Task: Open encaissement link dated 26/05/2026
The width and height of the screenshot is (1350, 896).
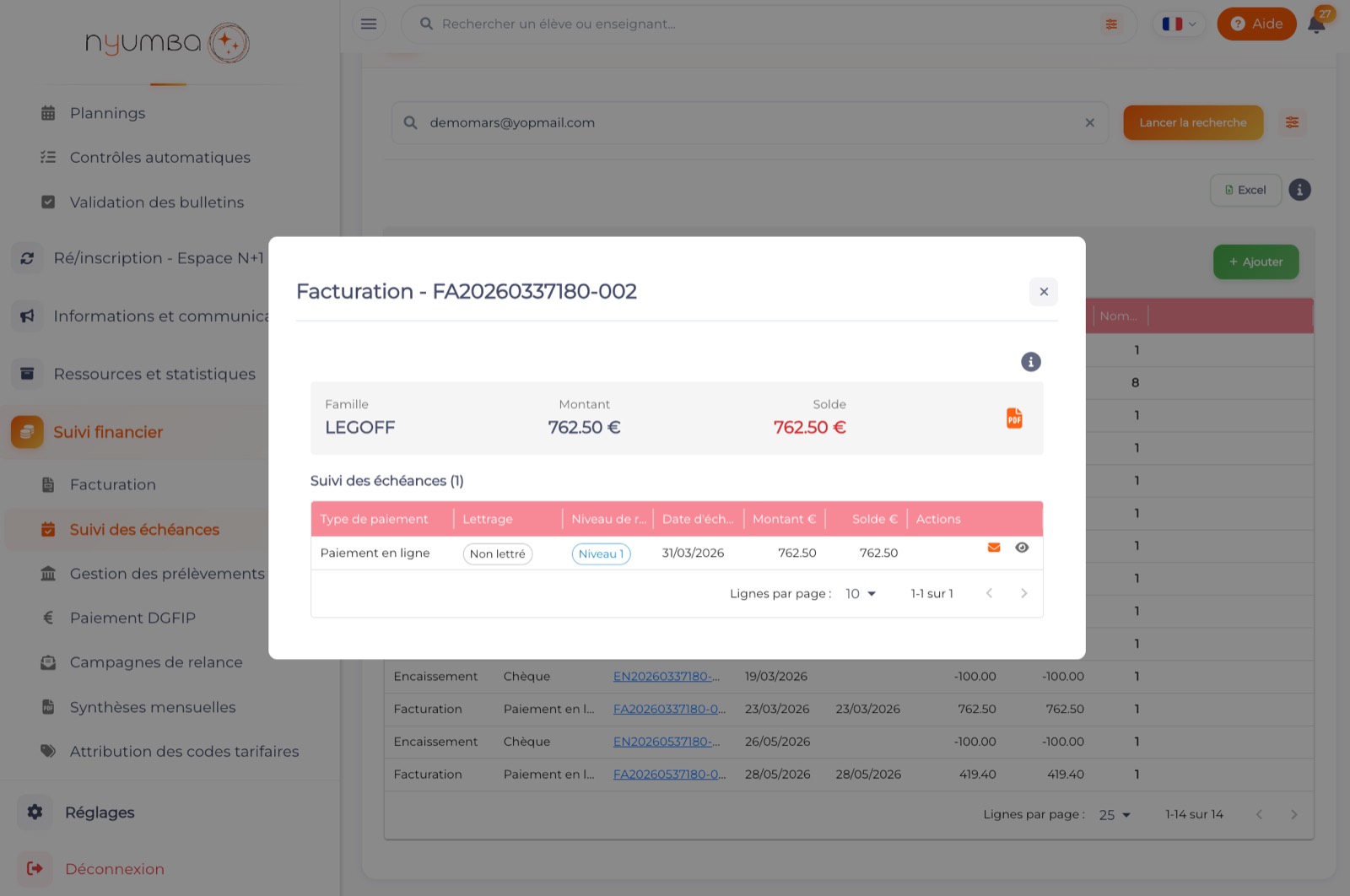Action: pyautogui.click(x=667, y=742)
